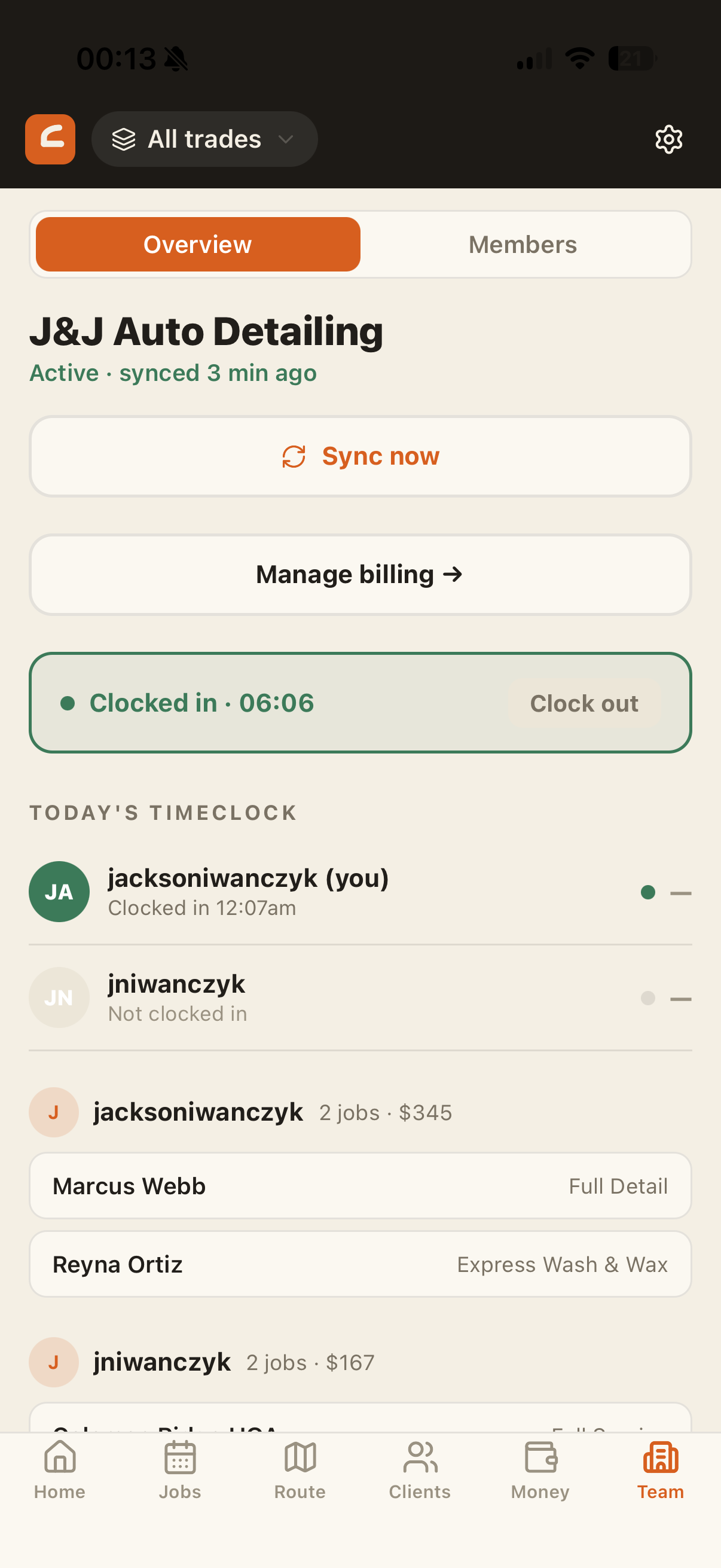Open the Clients people icon
Screen dimensions: 721x1568
tap(420, 1457)
